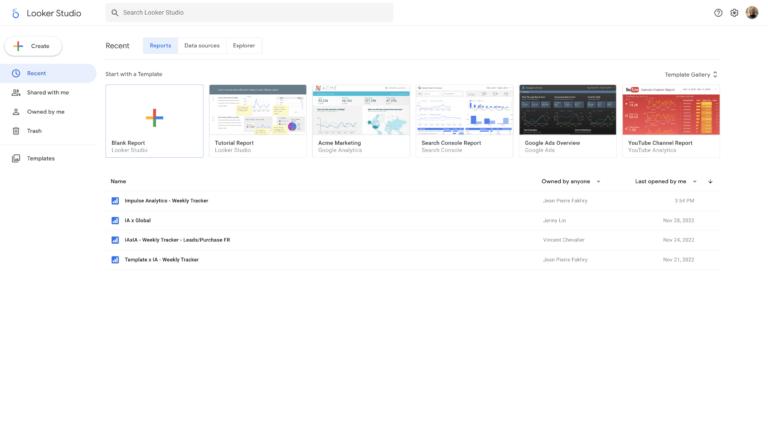Click the date Nov 28, 2022
The height and width of the screenshot is (438, 768).
[678, 220]
